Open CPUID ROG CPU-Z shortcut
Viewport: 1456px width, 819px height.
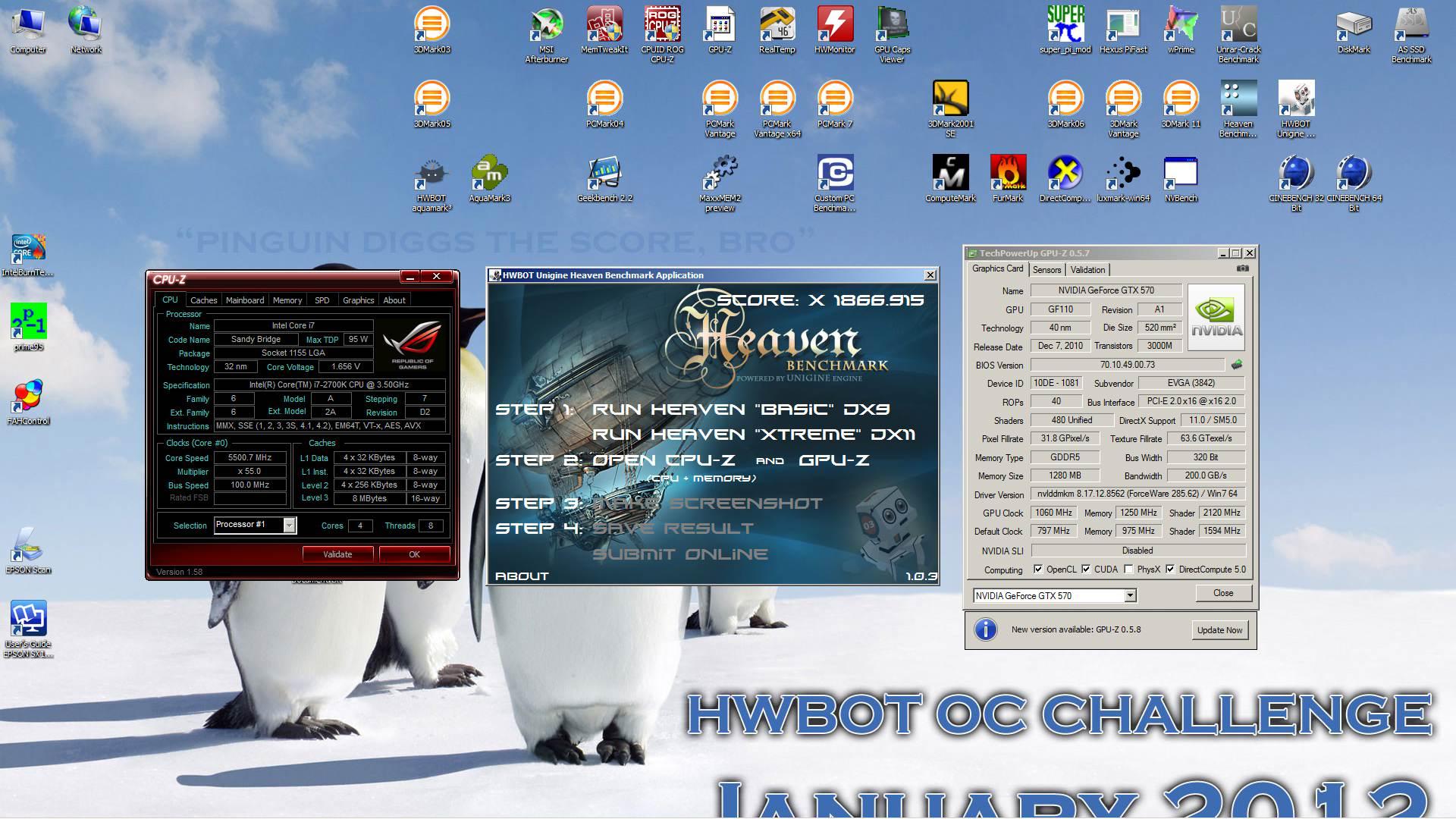[662, 35]
